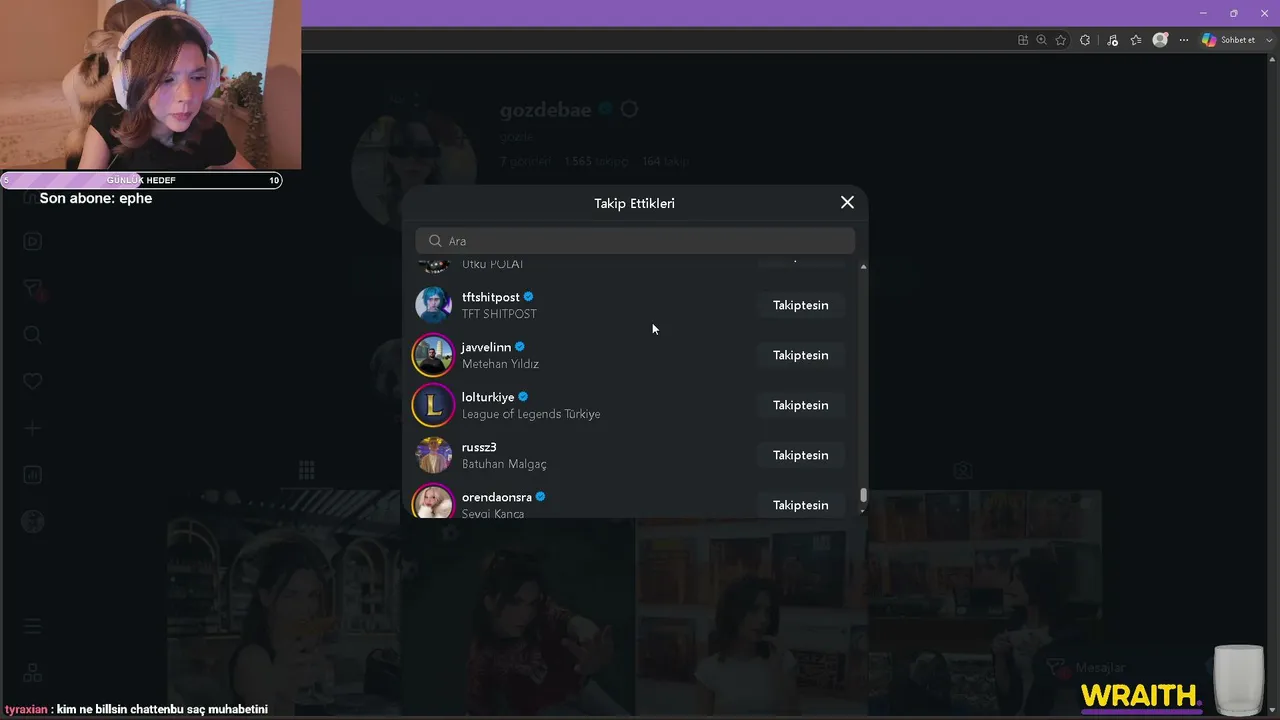Open the favorites list icon
The image size is (1280, 720).
[x=1136, y=40]
